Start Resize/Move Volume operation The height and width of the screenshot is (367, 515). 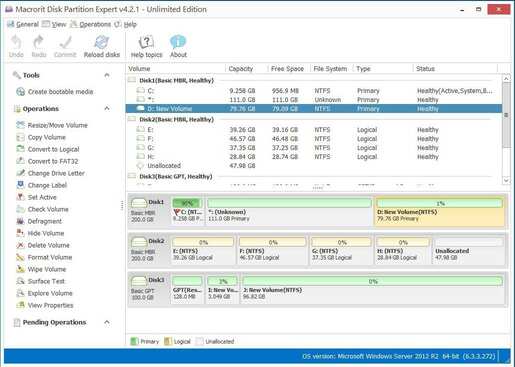pyautogui.click(x=52, y=125)
